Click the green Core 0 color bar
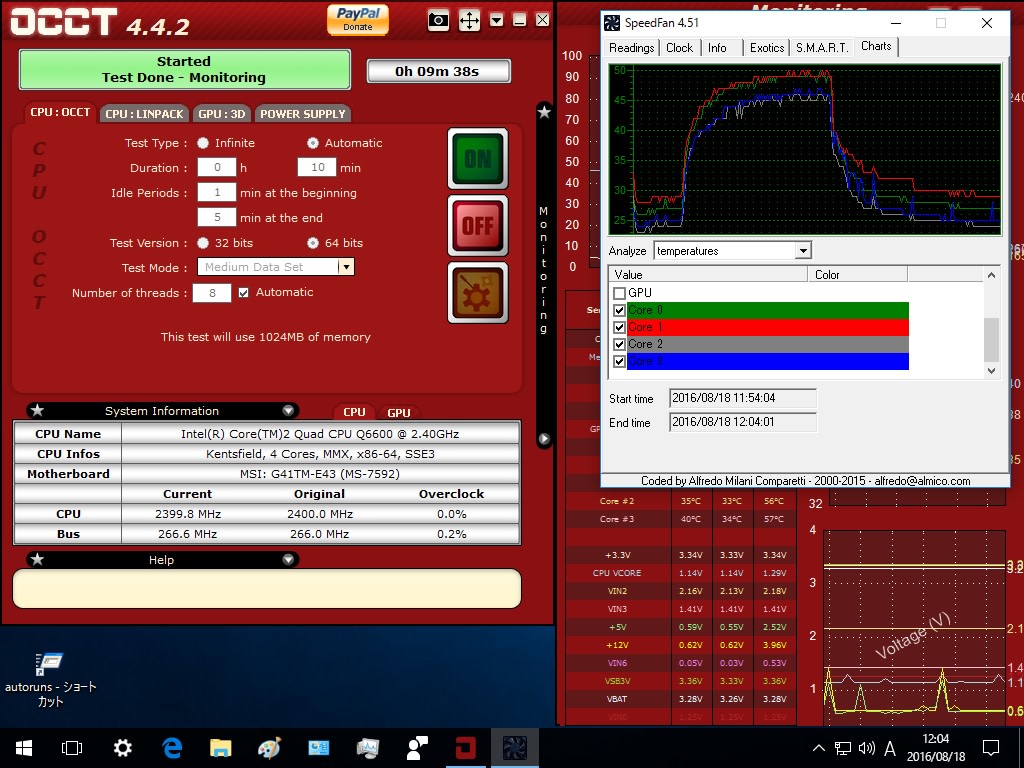 768,310
